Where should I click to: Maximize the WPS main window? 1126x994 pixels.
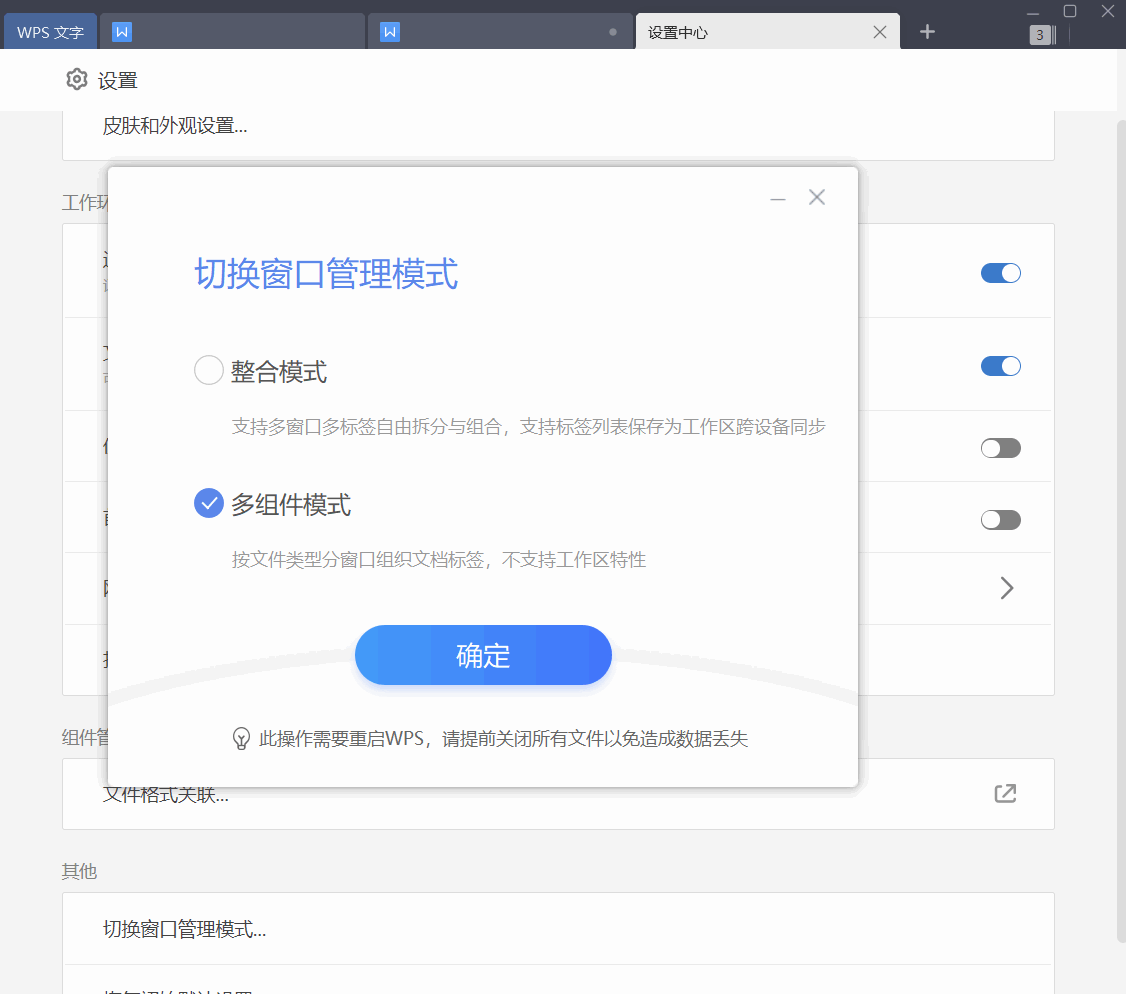click(x=1069, y=11)
